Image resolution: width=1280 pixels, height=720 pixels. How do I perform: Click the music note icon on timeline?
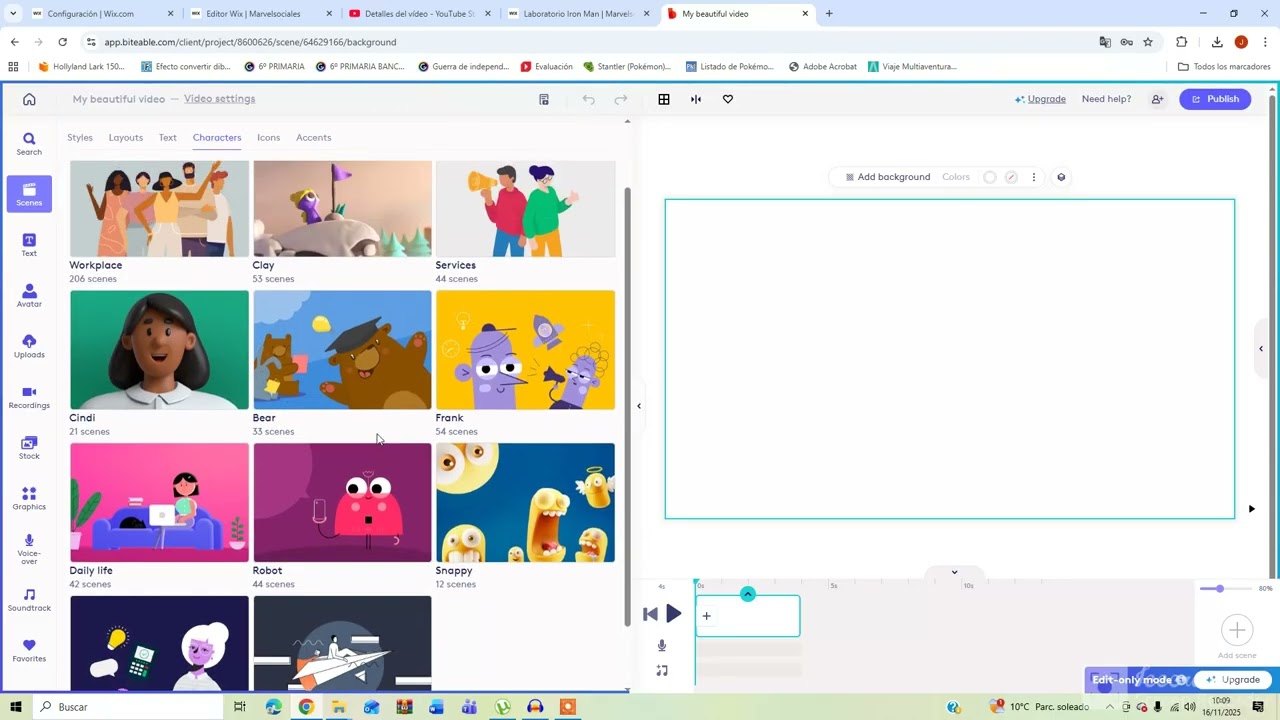tap(662, 670)
